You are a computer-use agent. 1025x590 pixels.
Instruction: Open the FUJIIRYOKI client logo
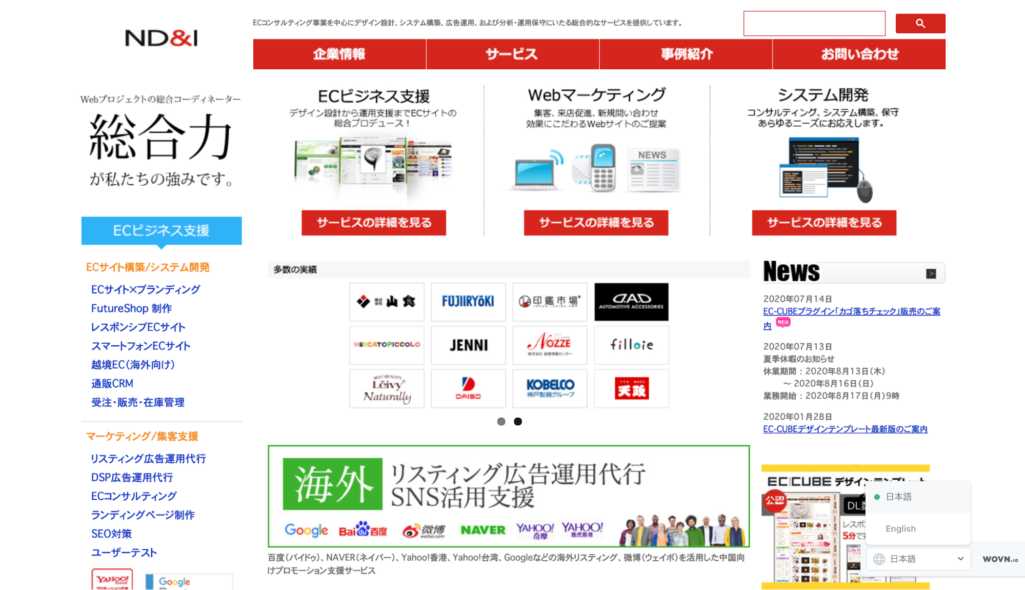[468, 302]
